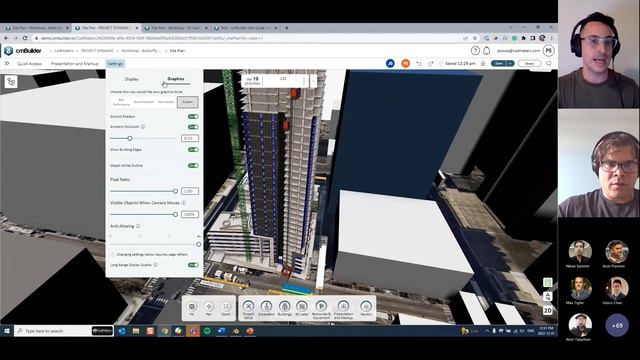
Task: Click the search magnifier icon in toolbar
Action: 549,64
